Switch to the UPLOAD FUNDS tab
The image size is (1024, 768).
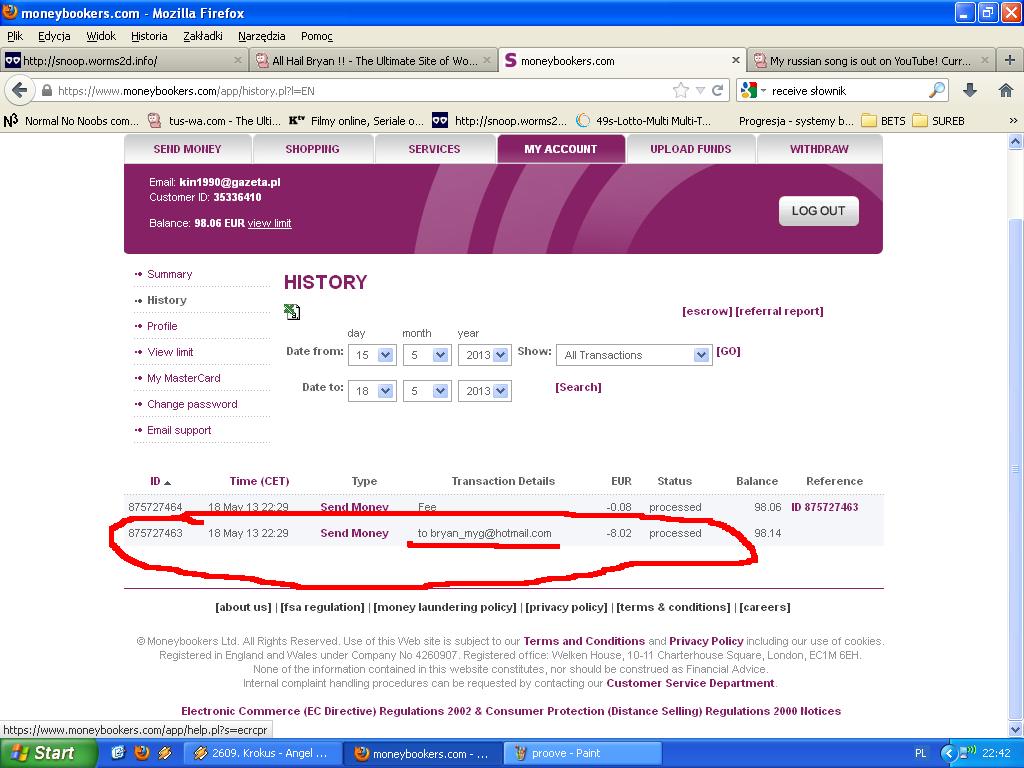pyautogui.click(x=691, y=149)
